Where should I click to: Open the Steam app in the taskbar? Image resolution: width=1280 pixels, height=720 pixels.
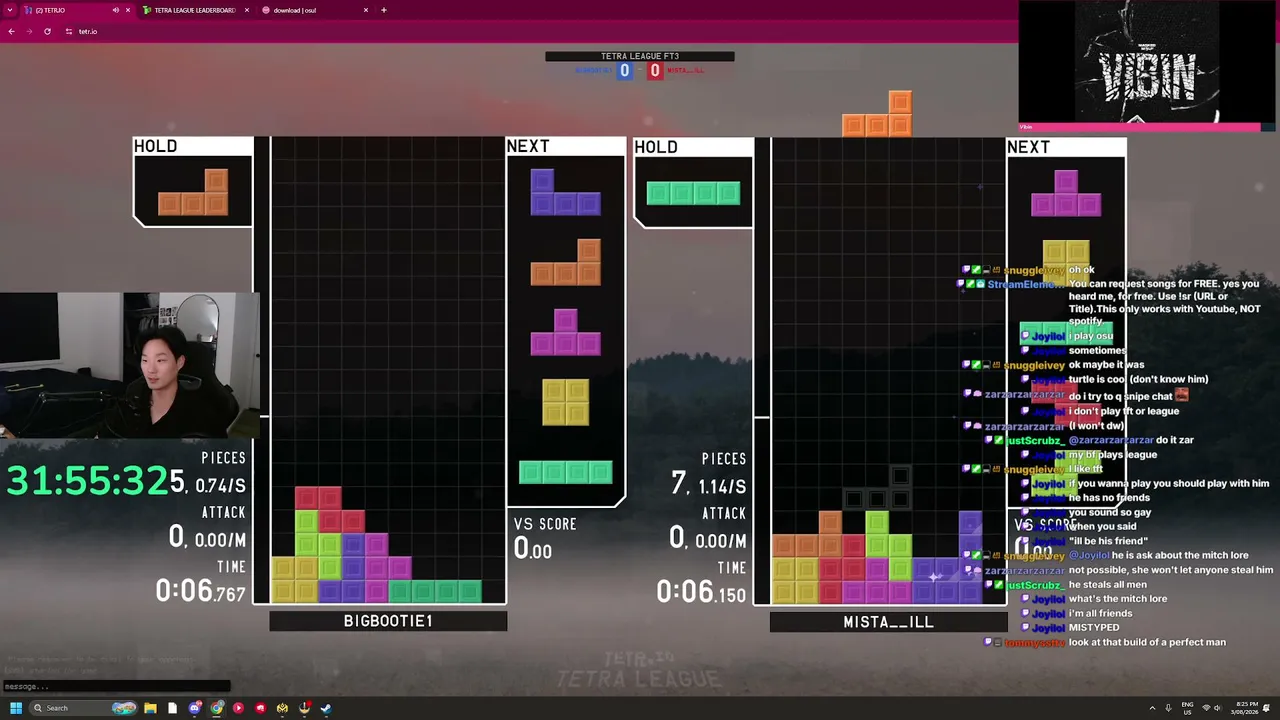click(326, 708)
